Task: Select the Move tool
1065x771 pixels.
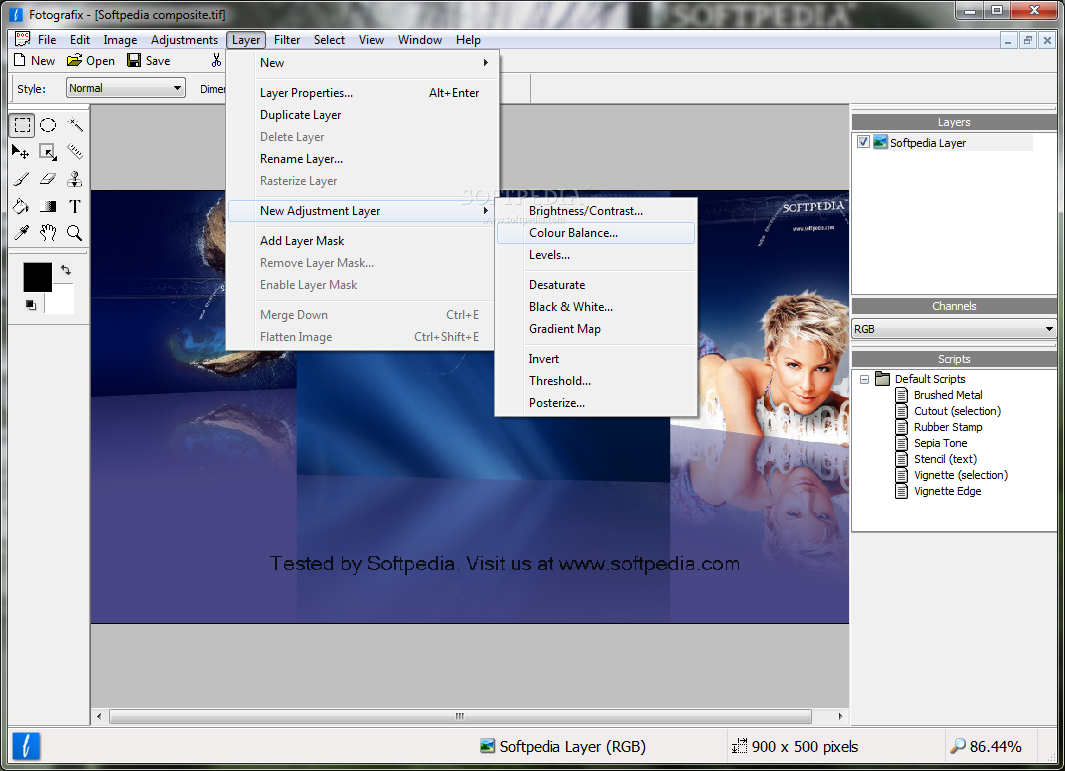Action: [x=21, y=152]
